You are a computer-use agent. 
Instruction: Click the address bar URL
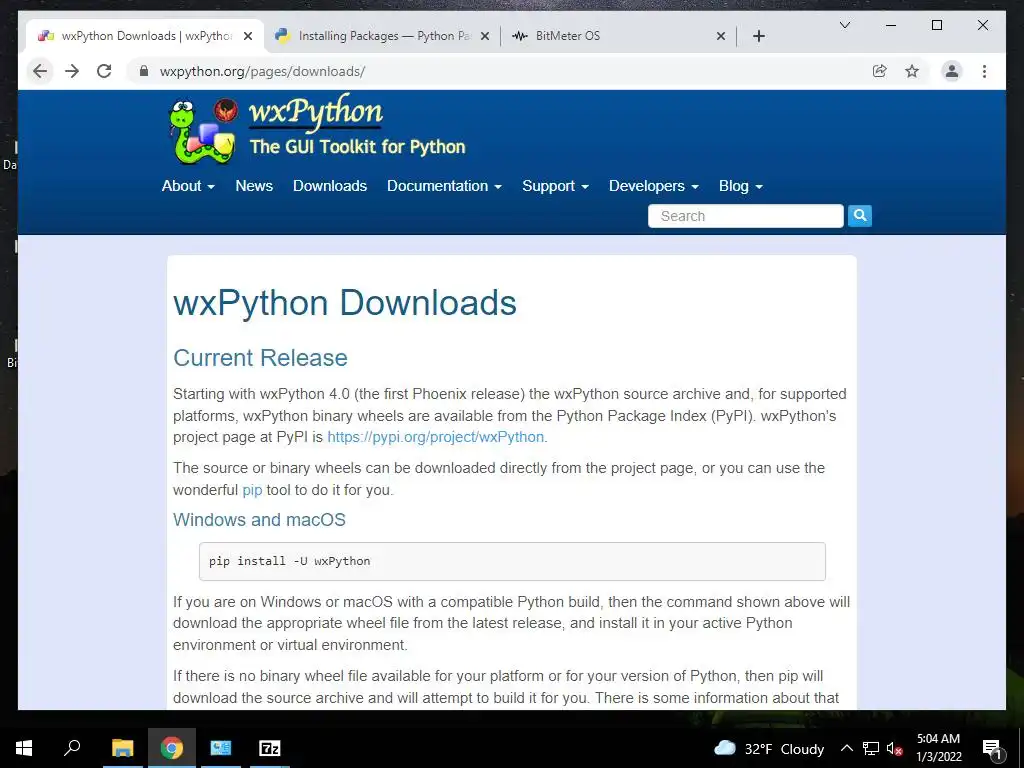tap(263, 71)
